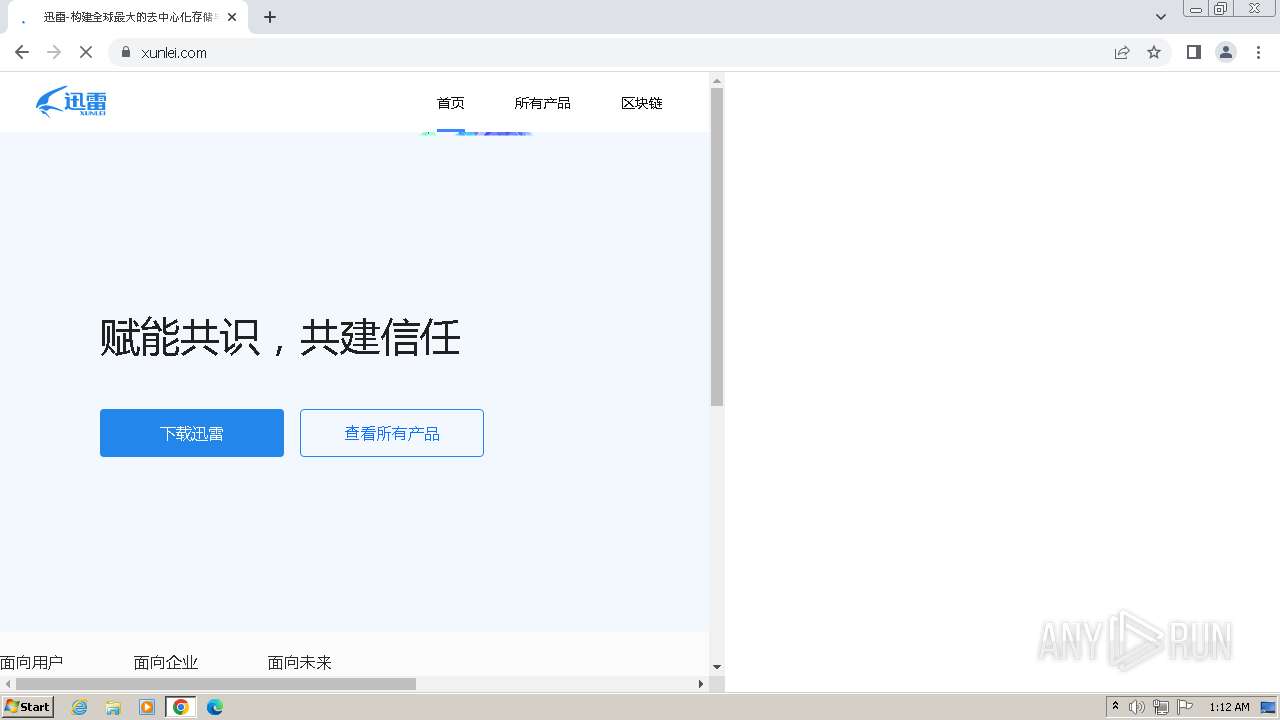Click the Chrome taskbar icon
Viewport: 1280px width, 720px height.
click(181, 707)
